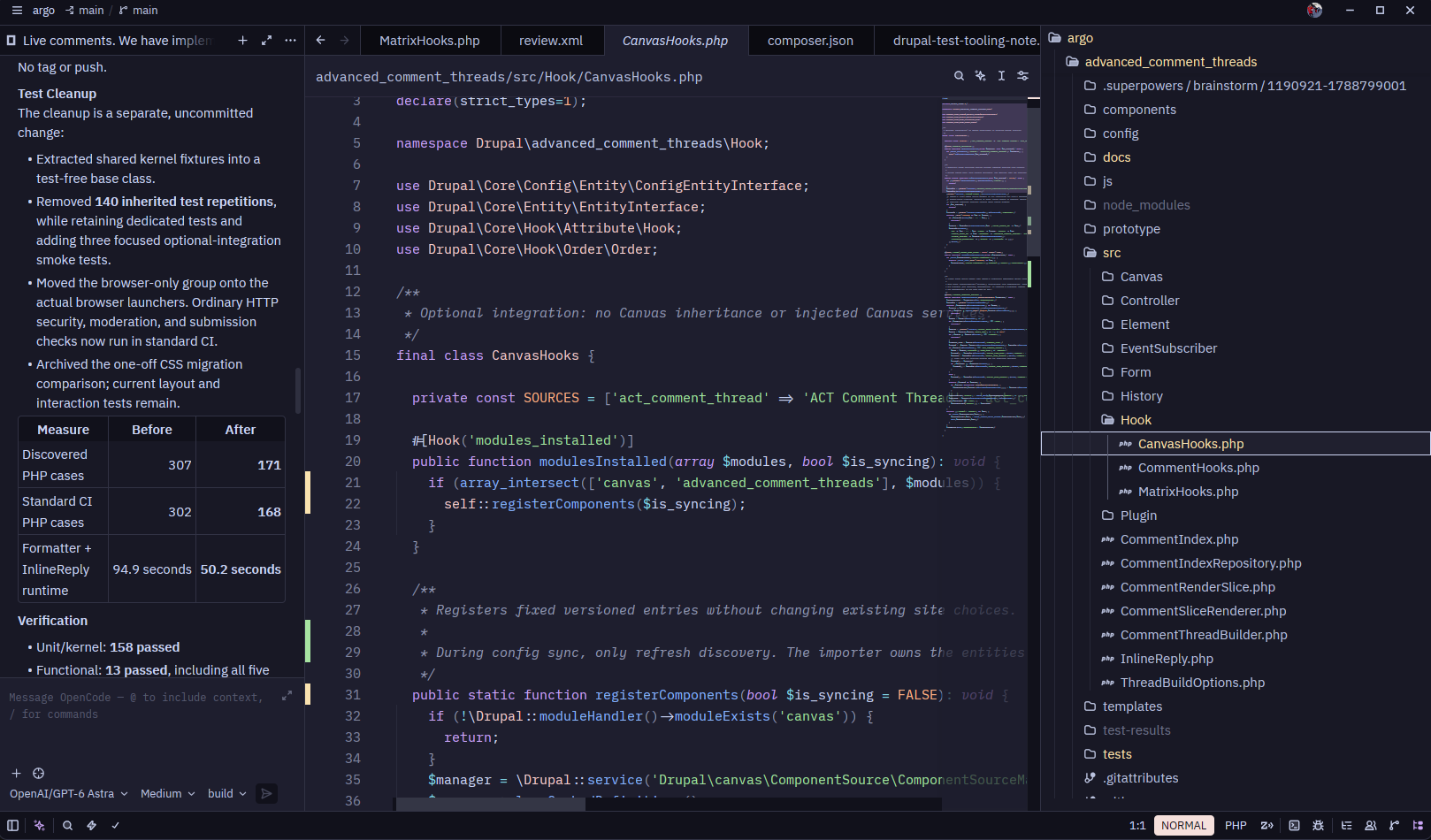Send the message with paper-plane button
The width and height of the screenshot is (1431, 840).
pos(266,794)
